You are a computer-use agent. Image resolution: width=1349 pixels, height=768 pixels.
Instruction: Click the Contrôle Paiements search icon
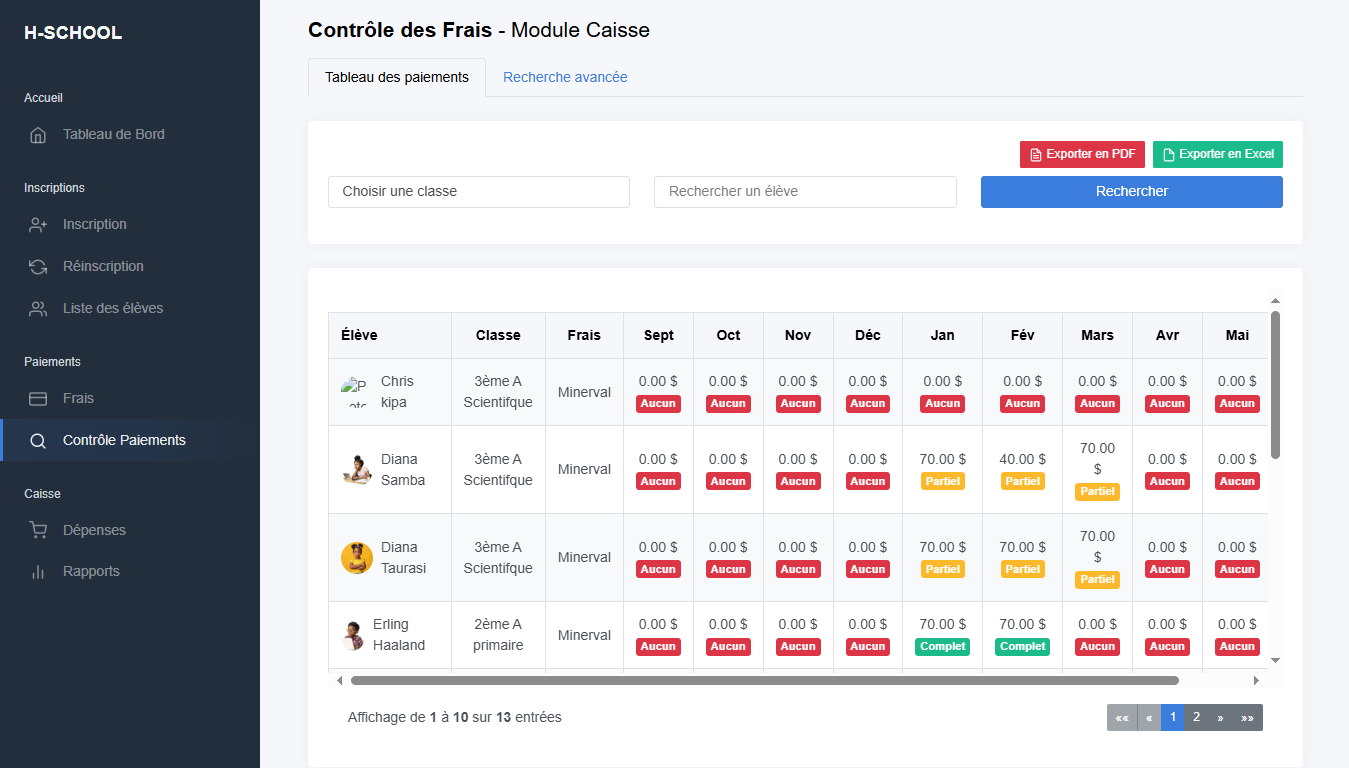tap(38, 441)
